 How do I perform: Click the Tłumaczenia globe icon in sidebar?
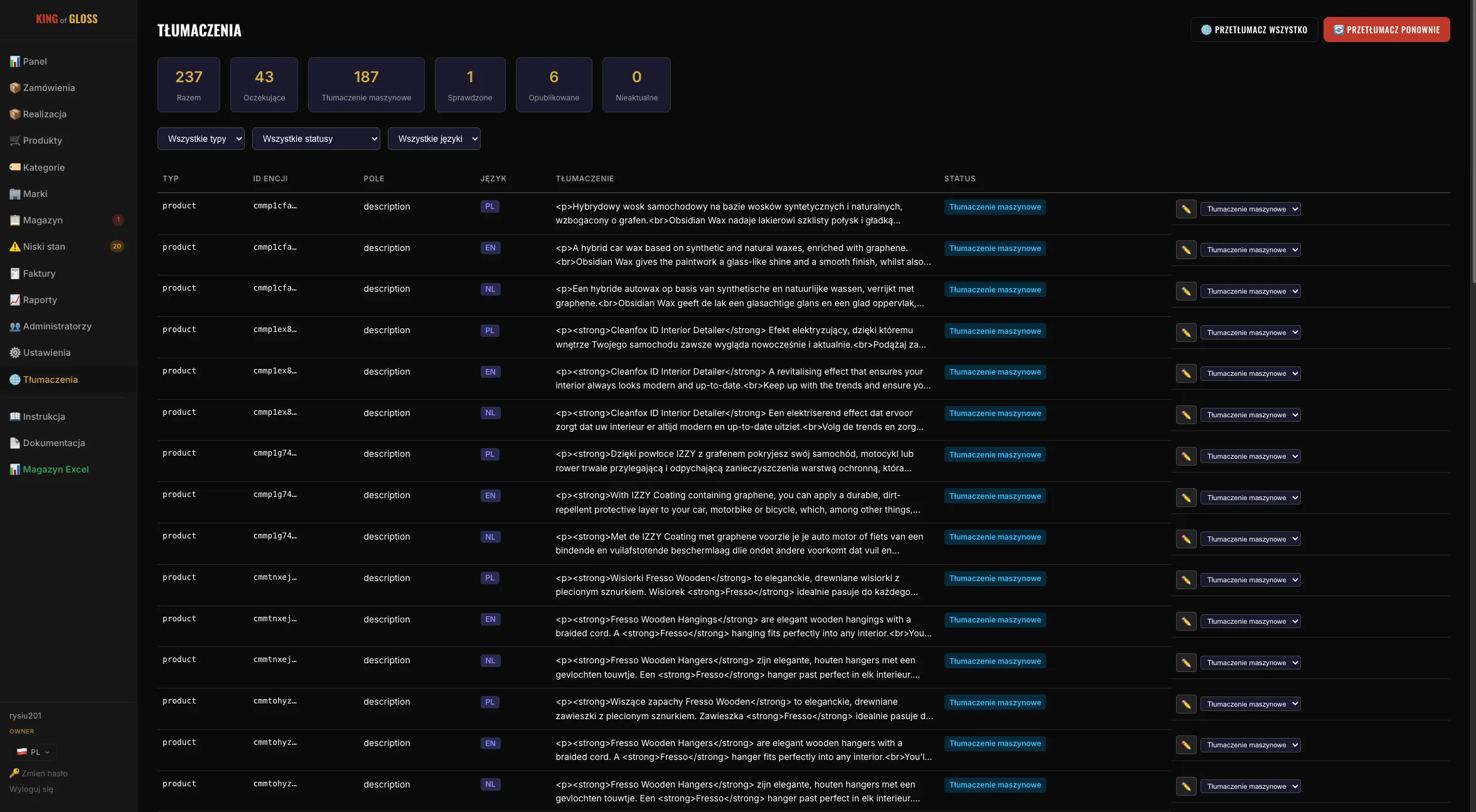pos(15,380)
